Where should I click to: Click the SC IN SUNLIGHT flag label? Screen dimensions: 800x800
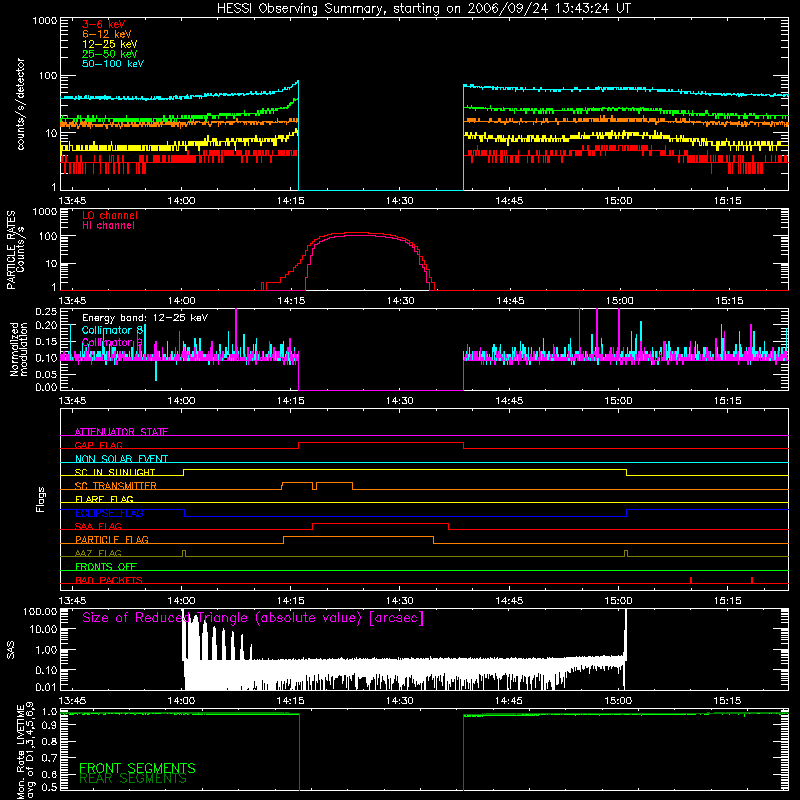[115, 472]
